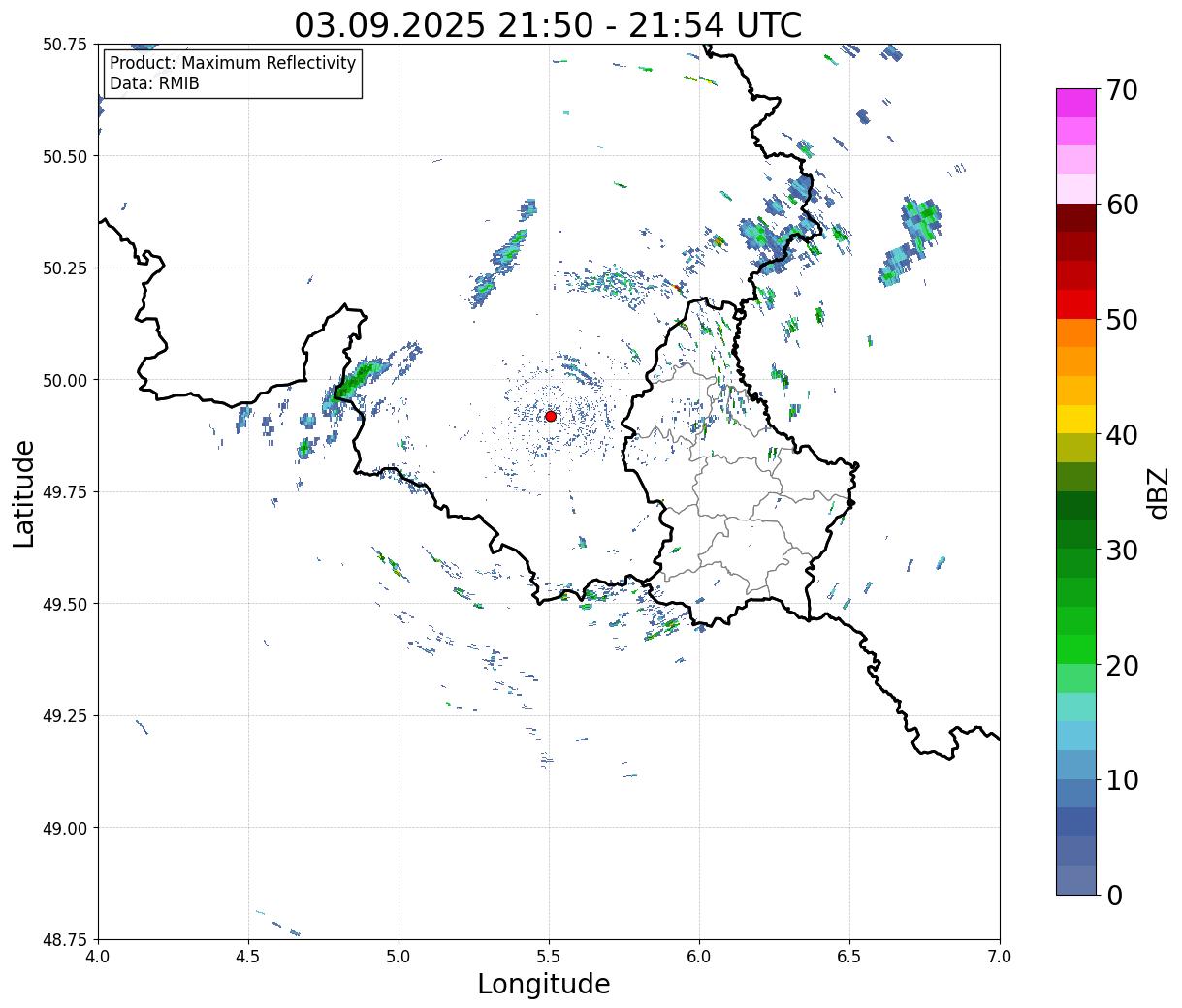Pick the dark maroon band just below 60
This screenshot has height=1008, width=1182.
tap(1076, 218)
